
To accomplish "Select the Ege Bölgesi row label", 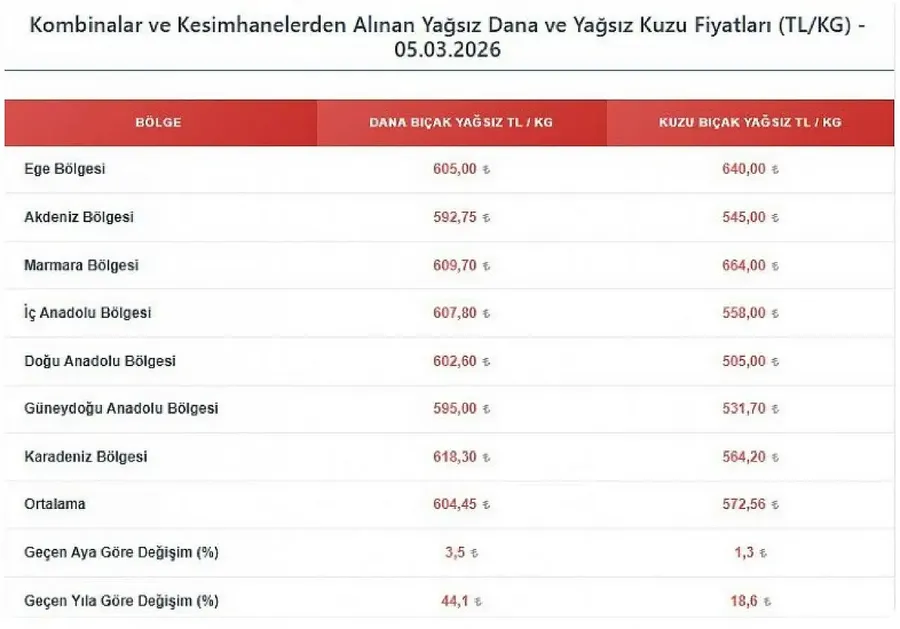I will (64, 169).
